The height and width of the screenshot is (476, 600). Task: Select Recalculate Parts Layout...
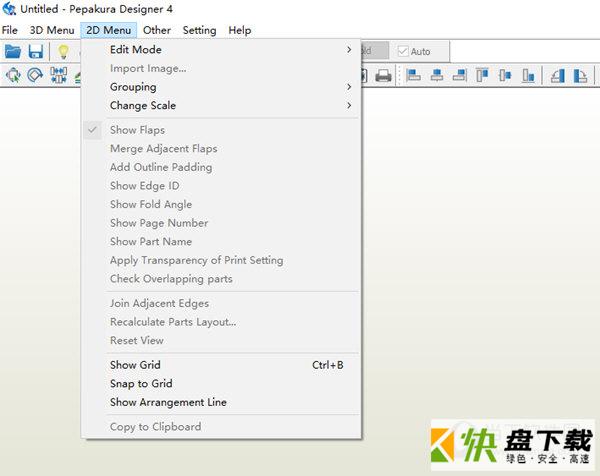pyautogui.click(x=221, y=322)
